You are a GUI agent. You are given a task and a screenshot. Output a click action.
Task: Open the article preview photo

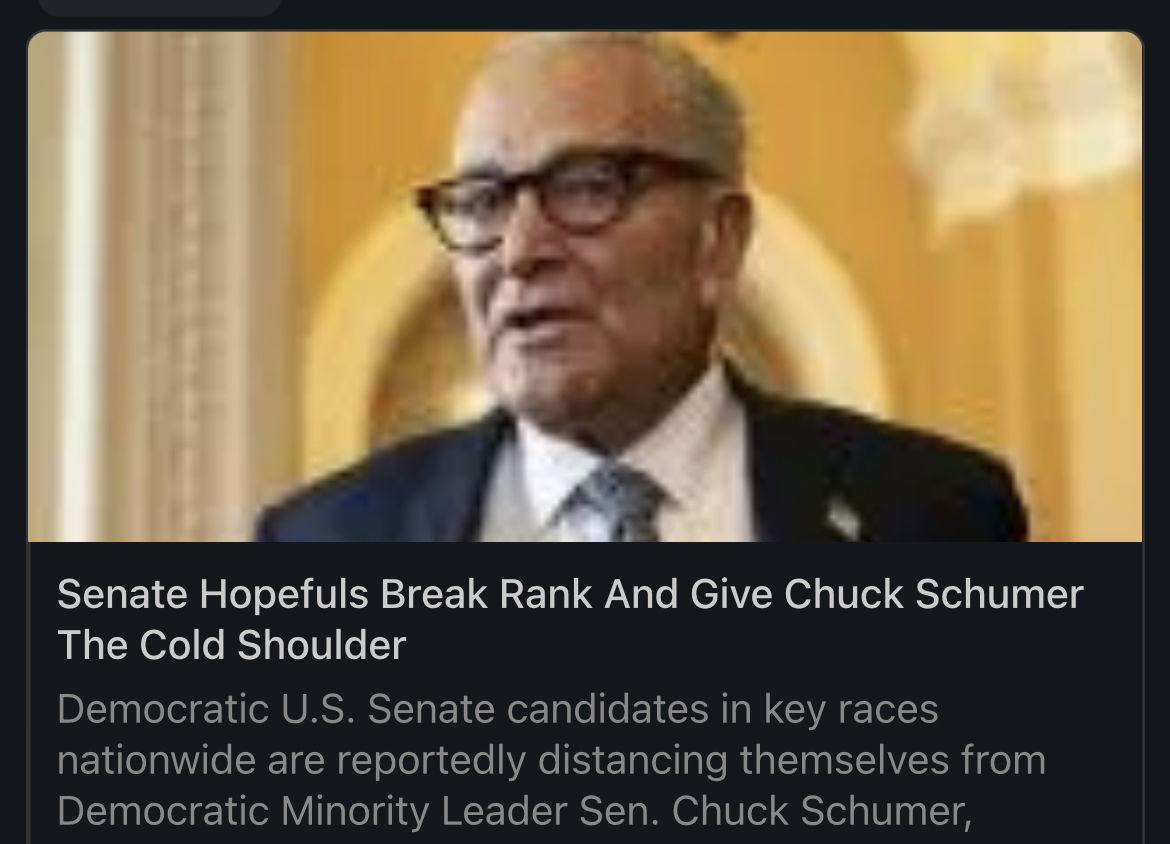point(584,287)
